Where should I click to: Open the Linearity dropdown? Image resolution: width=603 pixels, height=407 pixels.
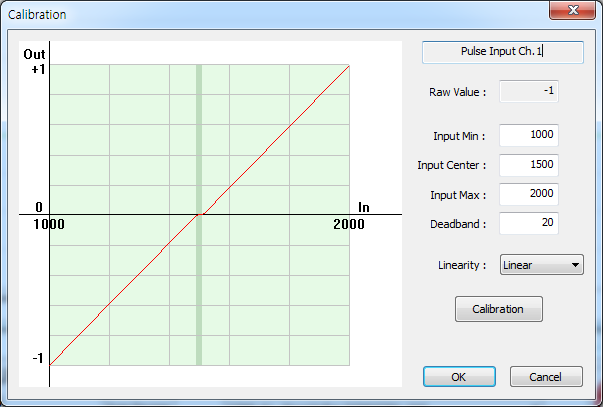click(x=541, y=265)
